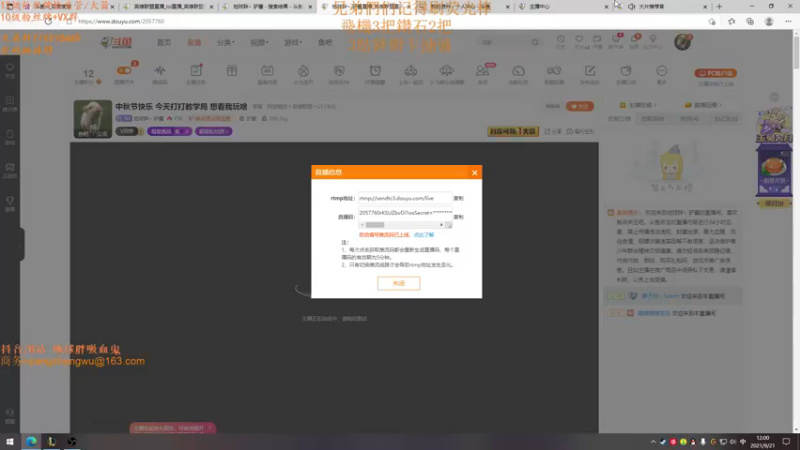Close the stream info dialog with X
Image resolution: width=800 pixels, height=450 pixels.
(x=474, y=172)
